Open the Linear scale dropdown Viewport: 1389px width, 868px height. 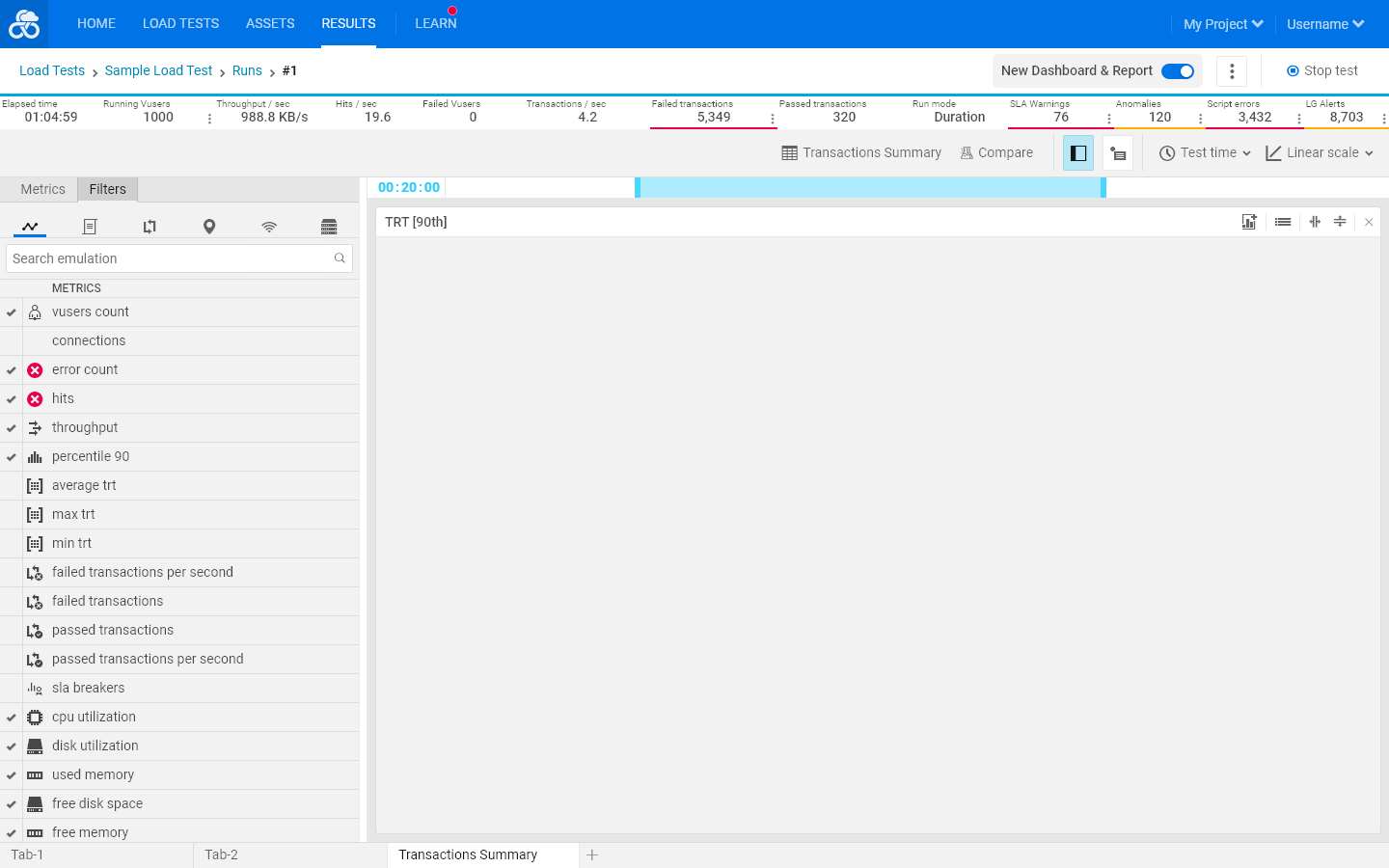click(1320, 153)
